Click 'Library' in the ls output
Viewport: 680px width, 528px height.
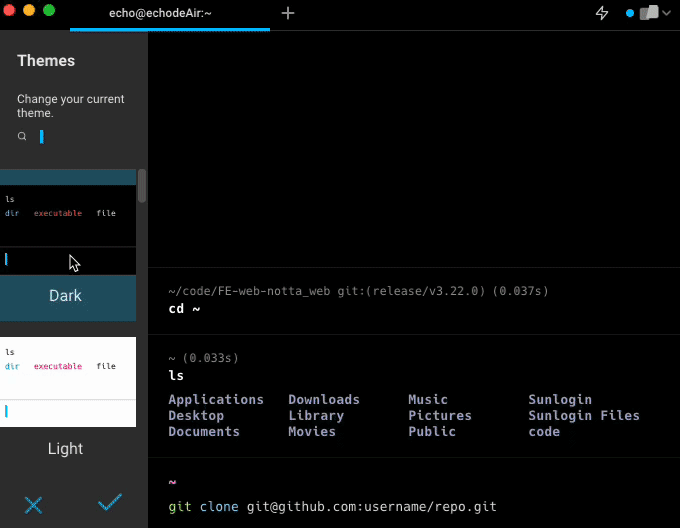tap(316, 415)
